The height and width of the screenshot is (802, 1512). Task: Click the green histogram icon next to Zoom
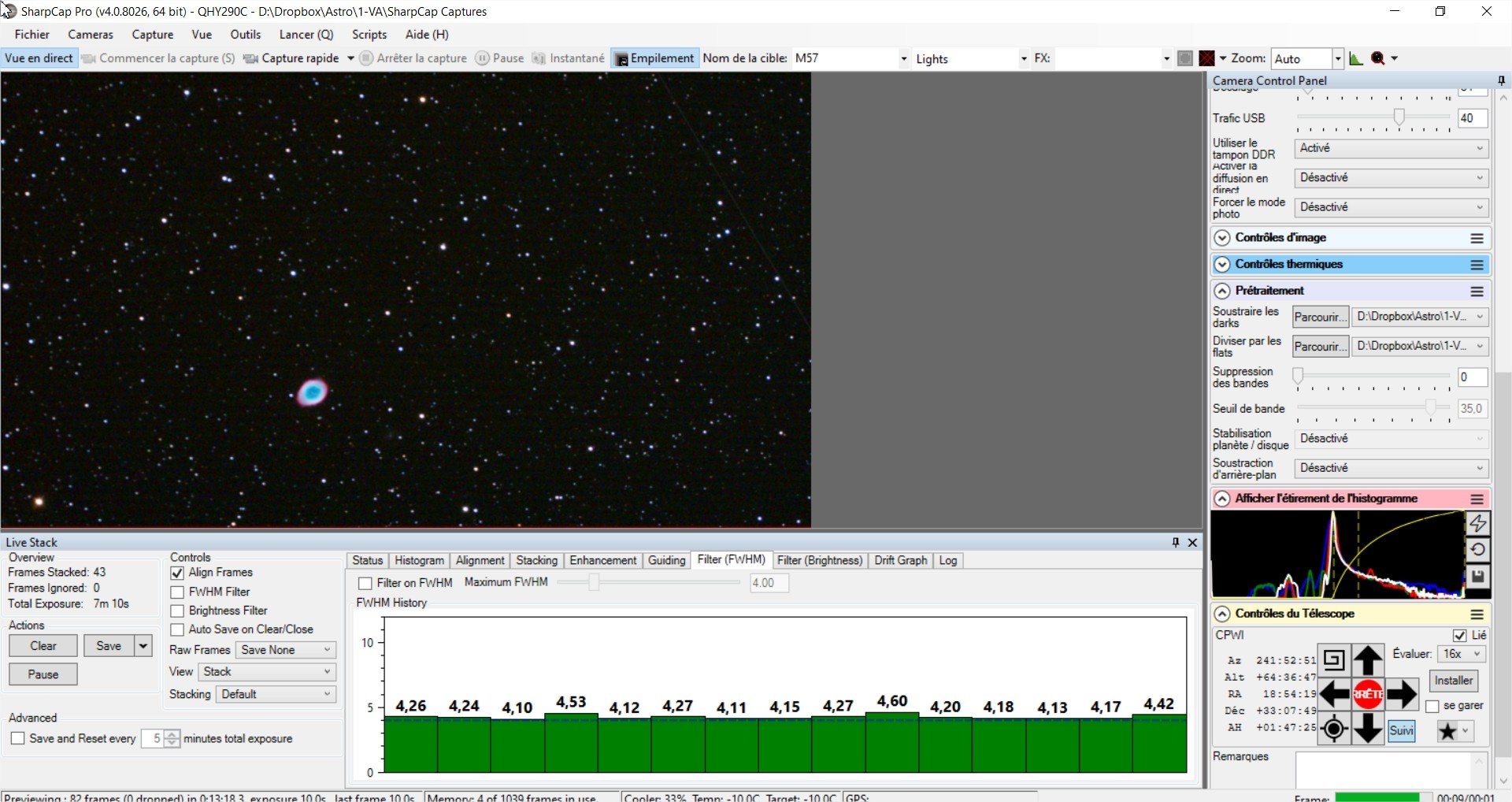tap(1356, 58)
